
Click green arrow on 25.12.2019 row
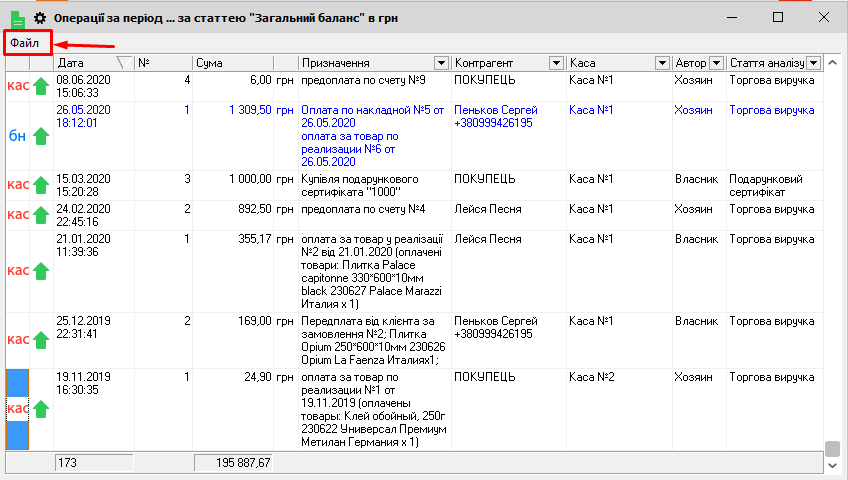point(41,340)
